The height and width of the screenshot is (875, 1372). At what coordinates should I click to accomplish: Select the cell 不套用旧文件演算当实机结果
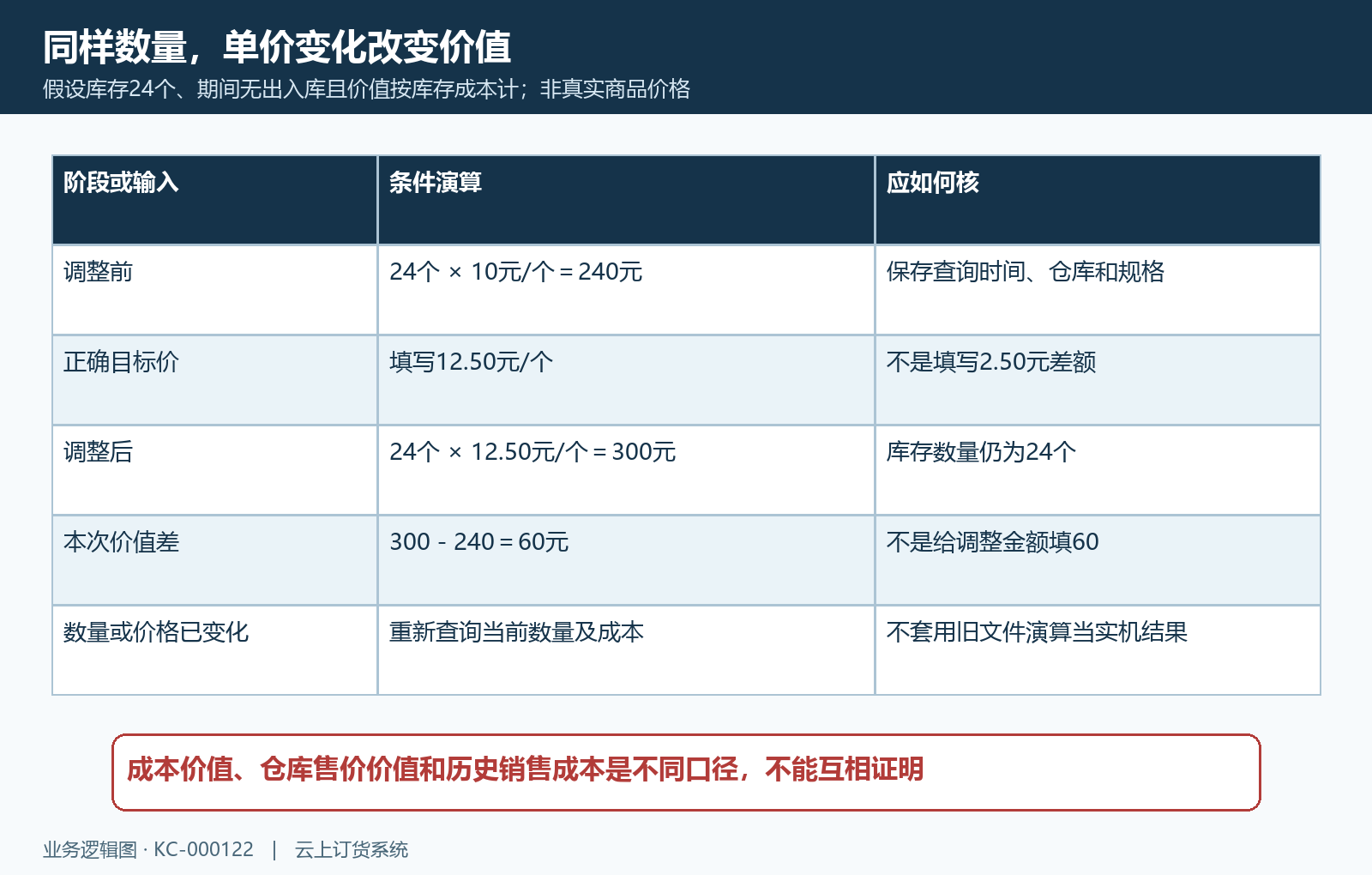pos(1098,650)
